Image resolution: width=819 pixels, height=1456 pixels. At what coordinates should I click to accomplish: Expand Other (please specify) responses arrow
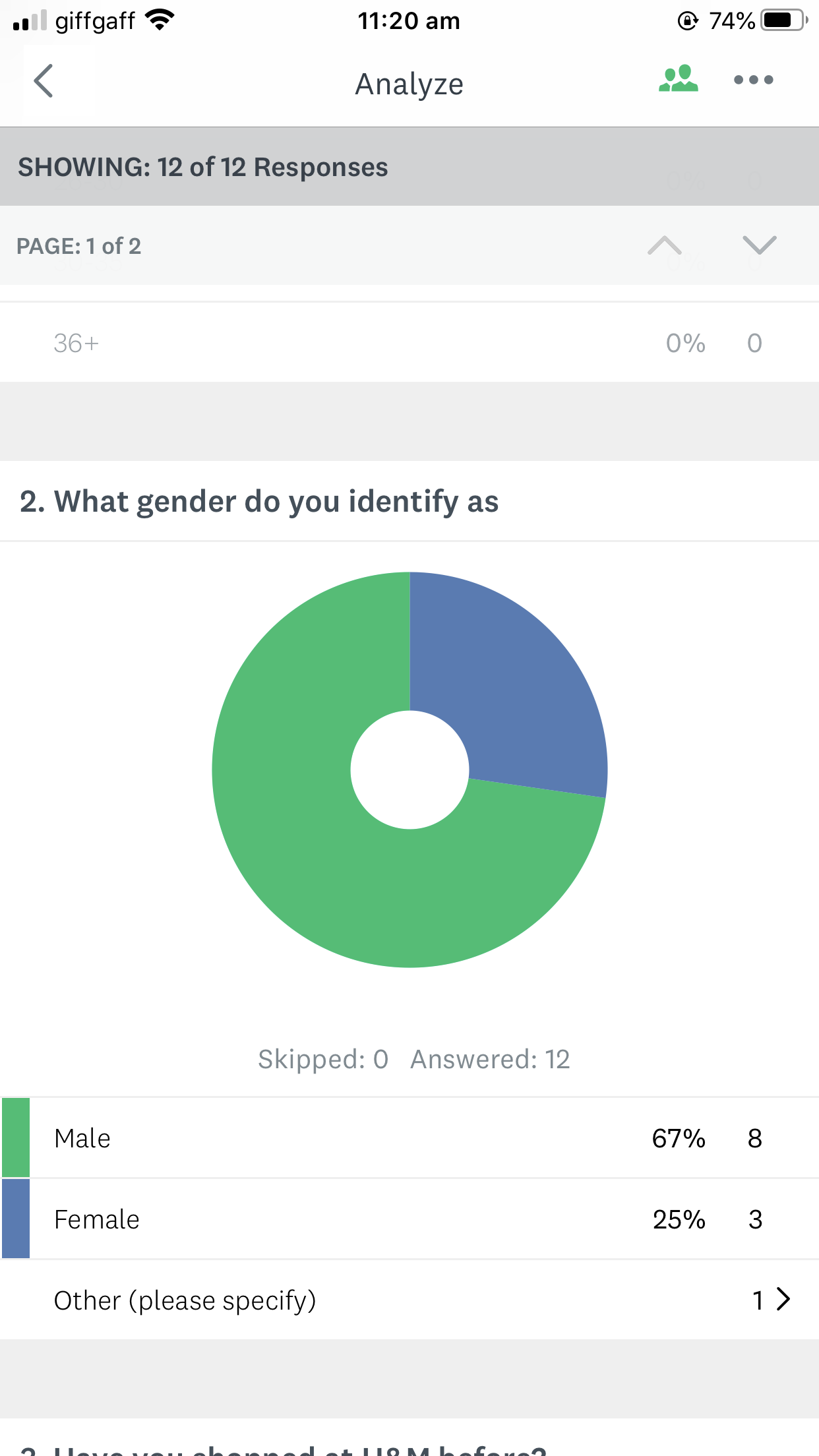click(x=783, y=1299)
